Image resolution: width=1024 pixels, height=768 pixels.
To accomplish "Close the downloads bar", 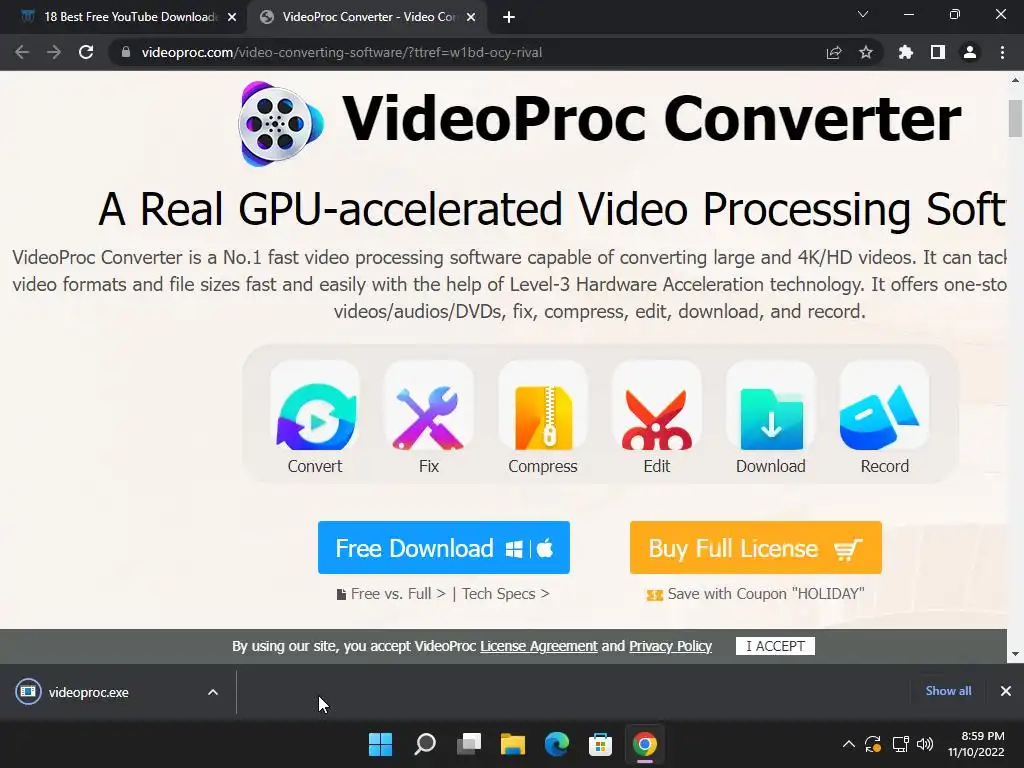I will click(x=1006, y=691).
